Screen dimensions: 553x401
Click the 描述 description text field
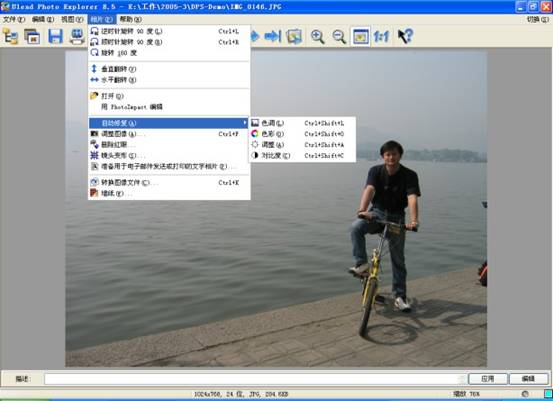coord(255,379)
